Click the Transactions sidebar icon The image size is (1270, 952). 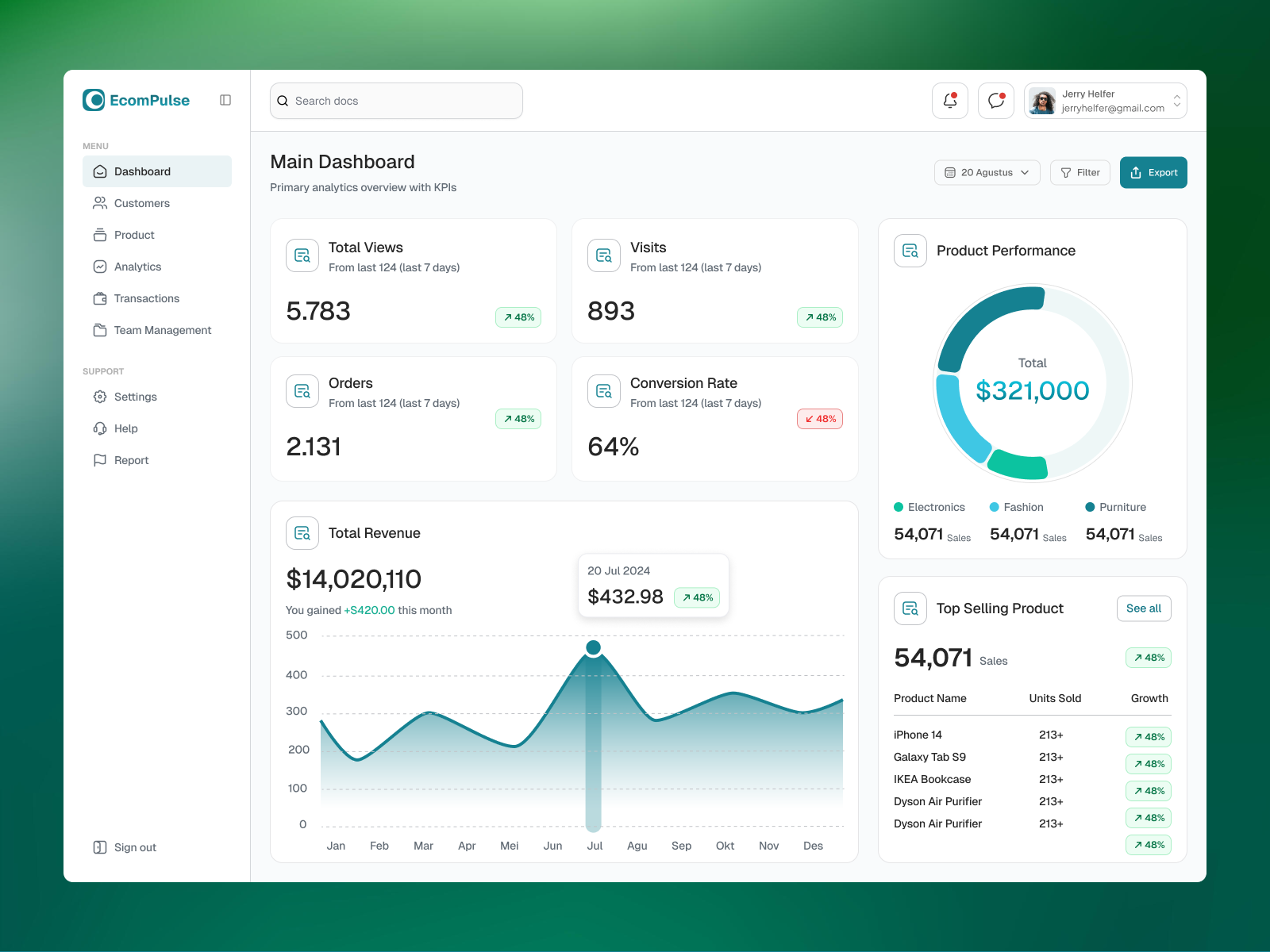click(x=99, y=298)
